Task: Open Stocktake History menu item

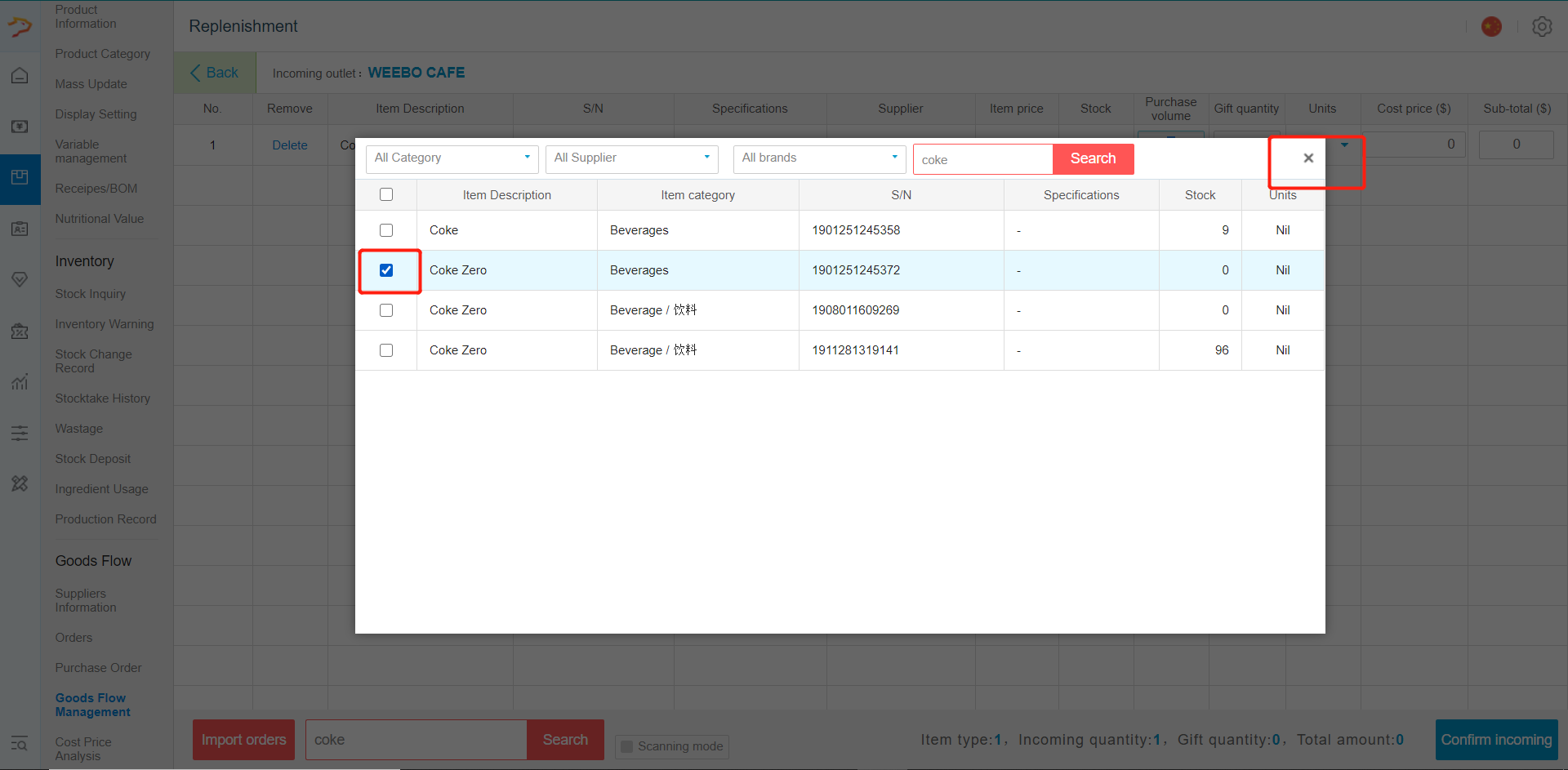Action: coord(103,398)
